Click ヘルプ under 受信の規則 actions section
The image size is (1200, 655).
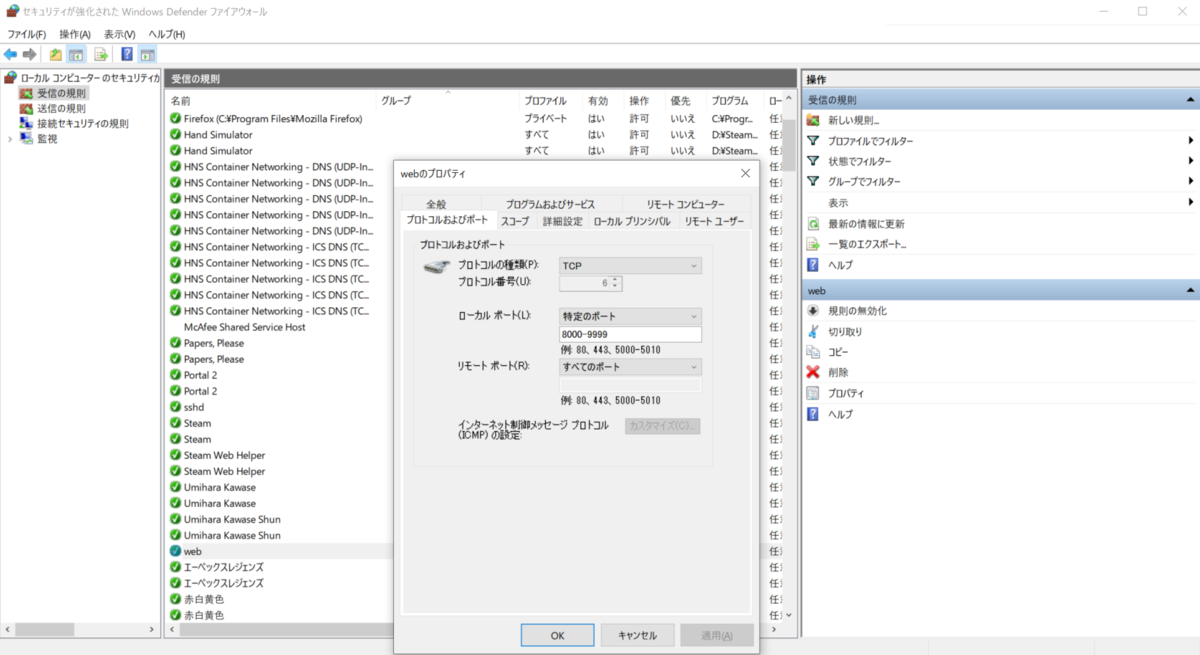(x=840, y=265)
